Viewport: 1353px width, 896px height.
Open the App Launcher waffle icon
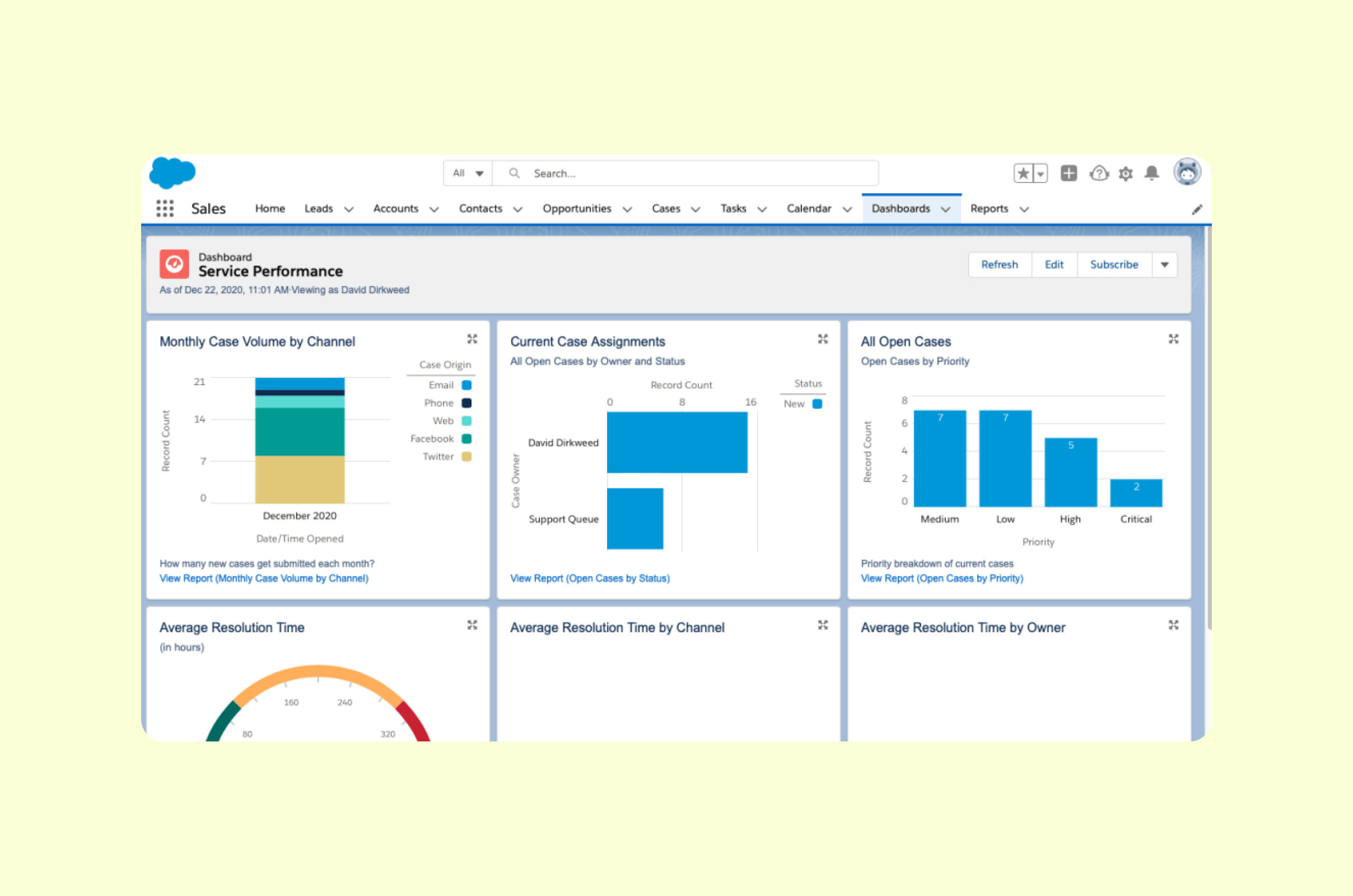click(165, 208)
